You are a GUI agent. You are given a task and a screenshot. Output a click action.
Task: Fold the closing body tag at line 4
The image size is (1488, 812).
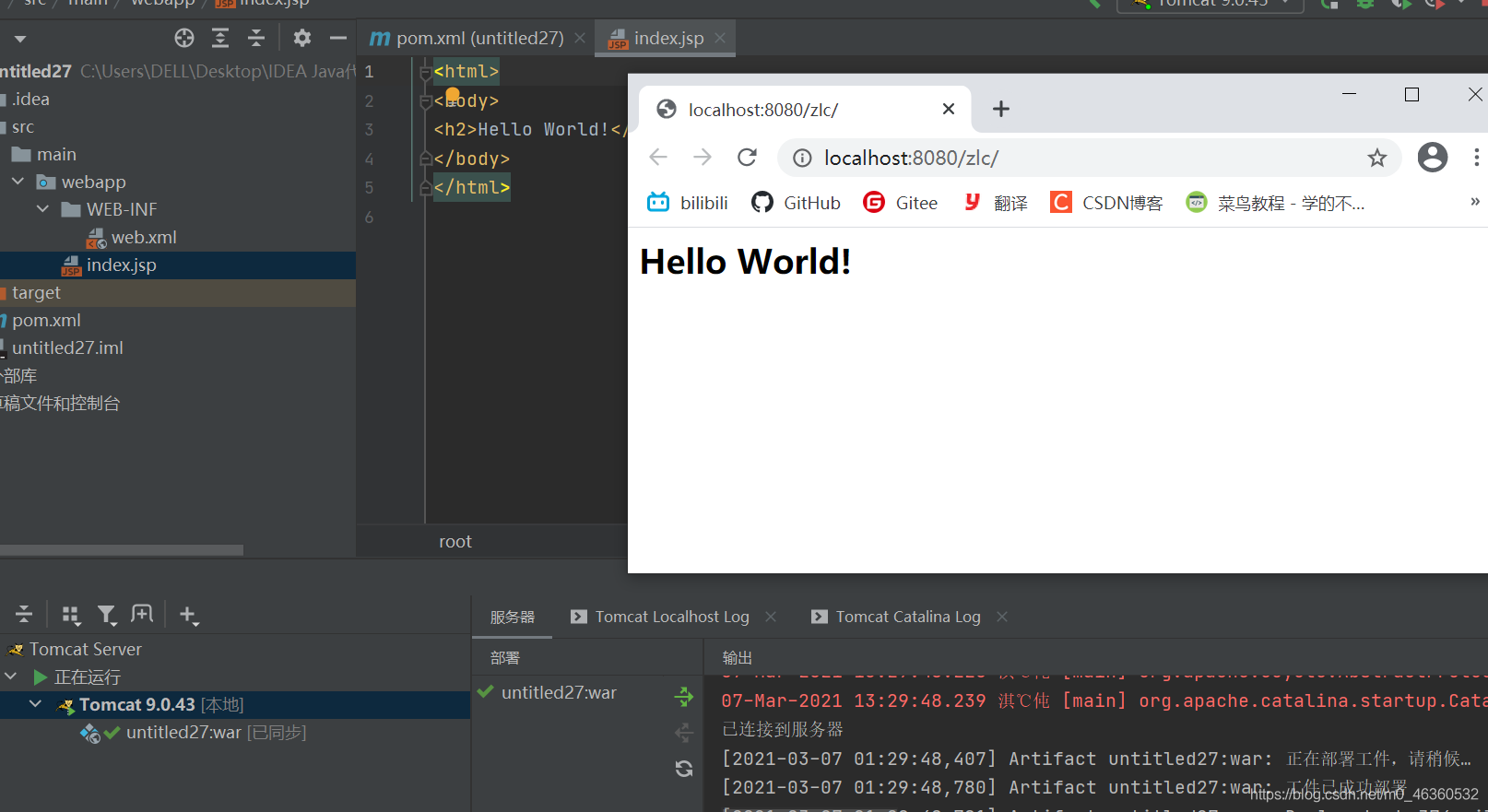425,159
